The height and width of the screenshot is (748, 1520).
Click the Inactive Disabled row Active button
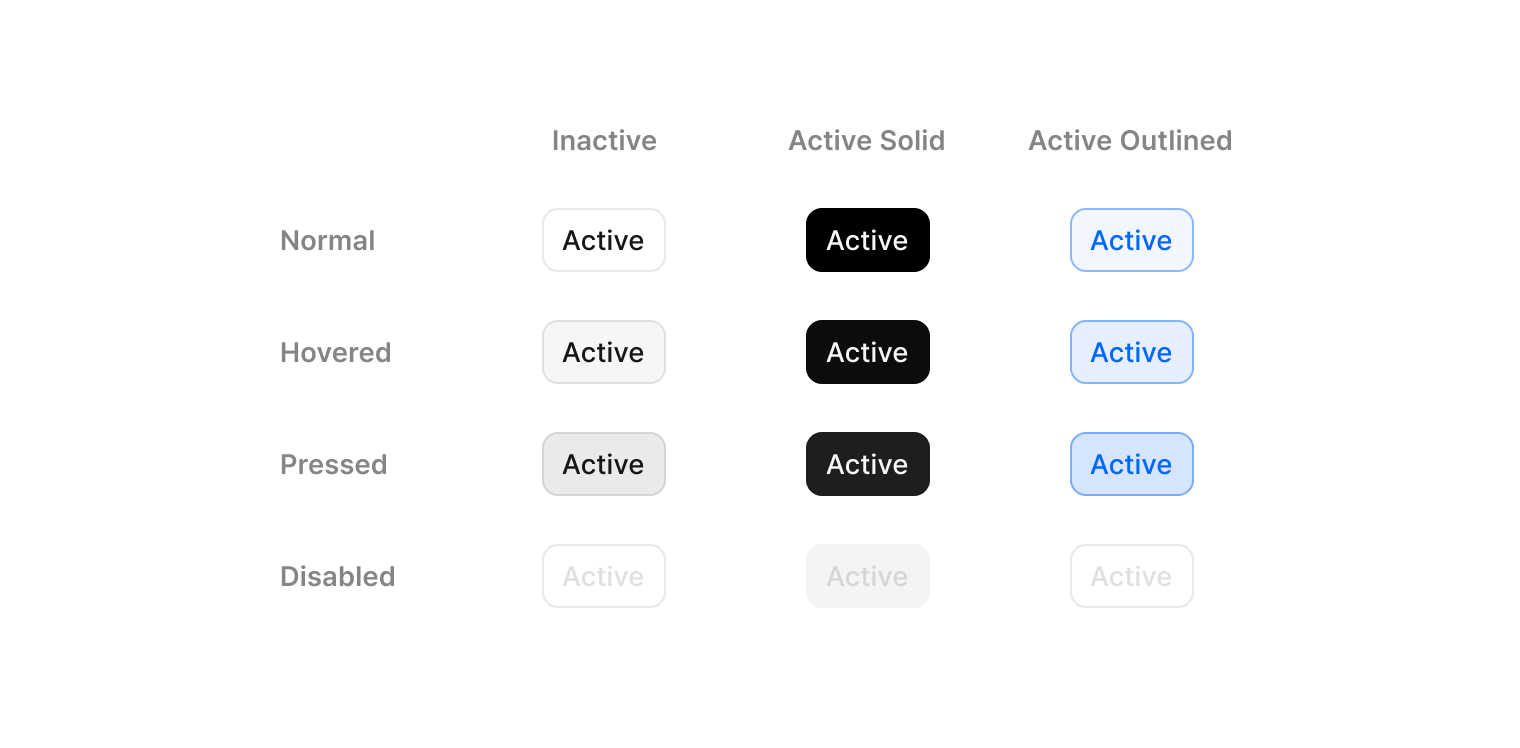click(604, 576)
